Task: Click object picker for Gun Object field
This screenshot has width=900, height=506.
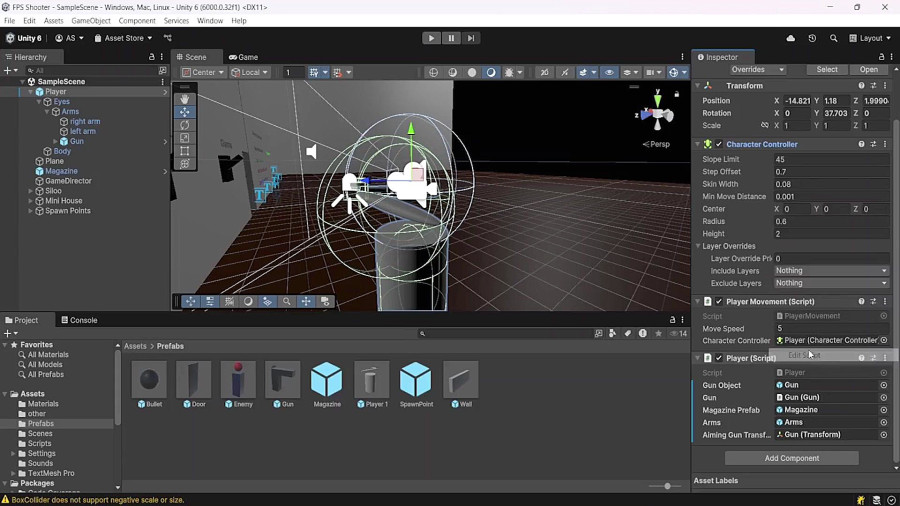Action: coord(884,385)
